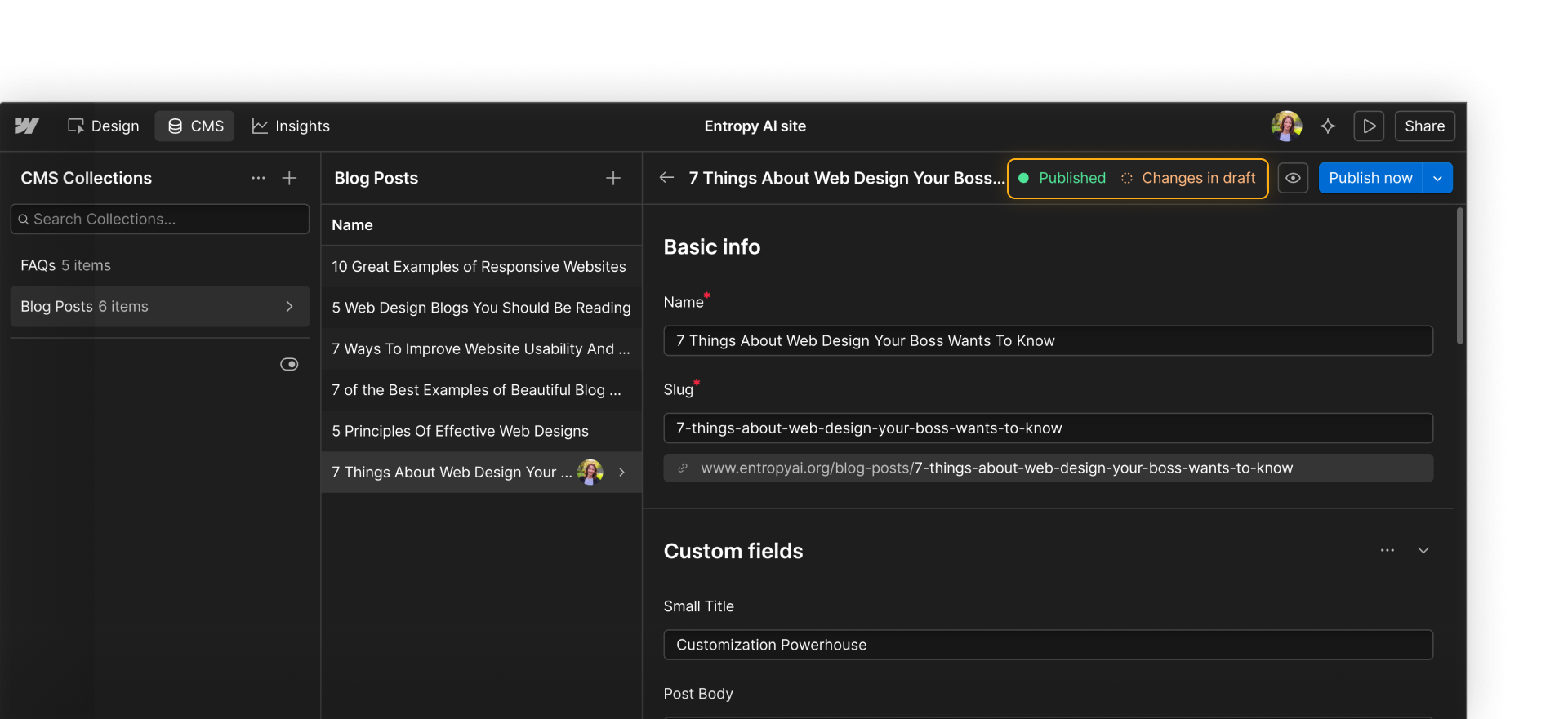The height and width of the screenshot is (719, 1568).
Task: Open the Publish now dropdown arrow
Action: pos(1438,178)
